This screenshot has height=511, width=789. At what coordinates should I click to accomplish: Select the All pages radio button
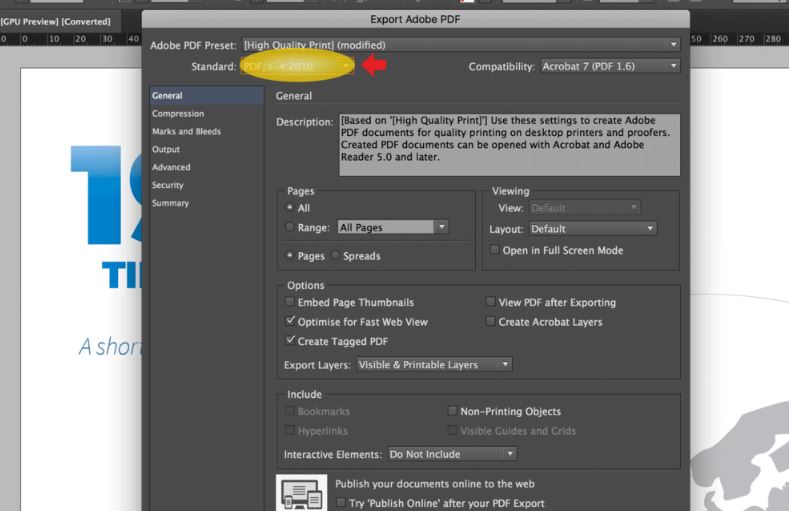pyautogui.click(x=290, y=207)
